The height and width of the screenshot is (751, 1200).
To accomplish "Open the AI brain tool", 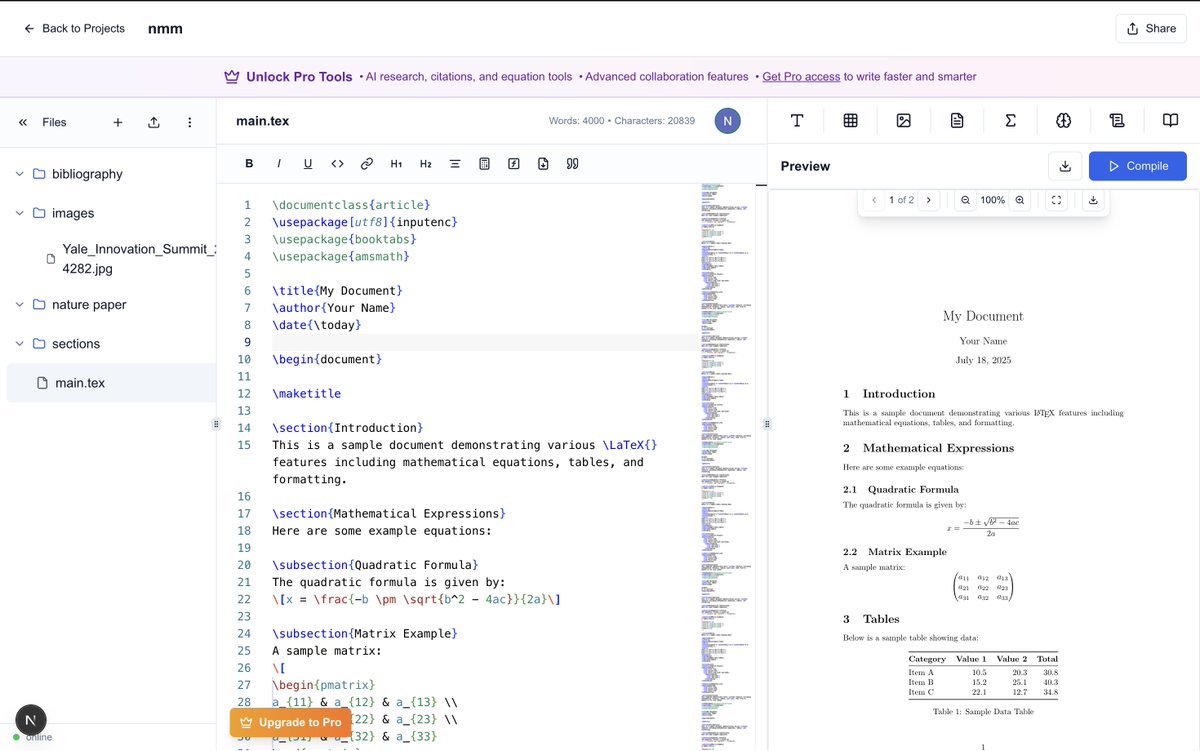I will click(x=1064, y=121).
